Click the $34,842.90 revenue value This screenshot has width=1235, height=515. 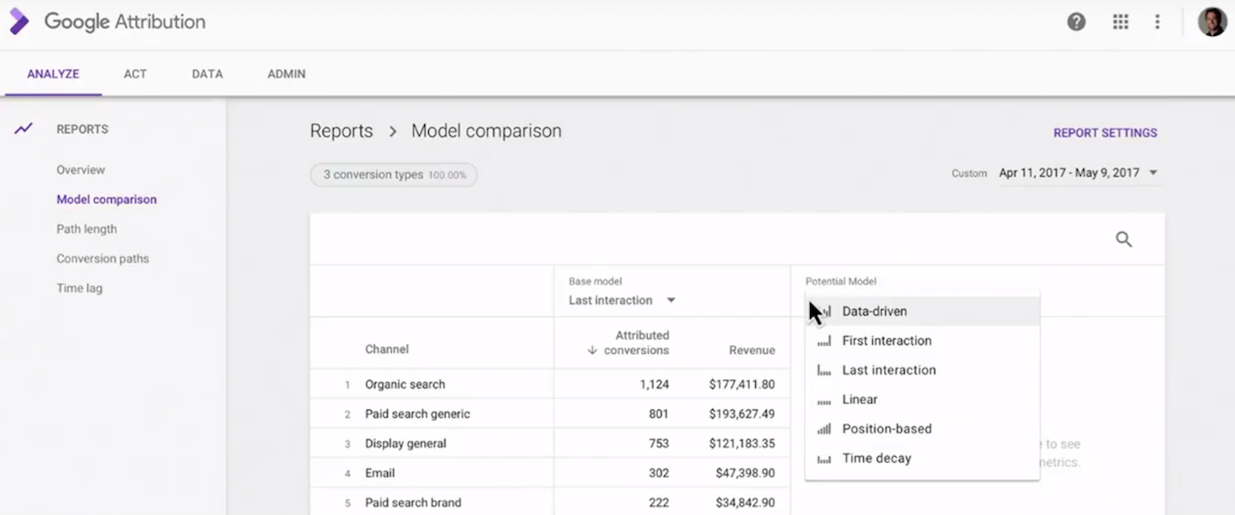click(x=746, y=503)
